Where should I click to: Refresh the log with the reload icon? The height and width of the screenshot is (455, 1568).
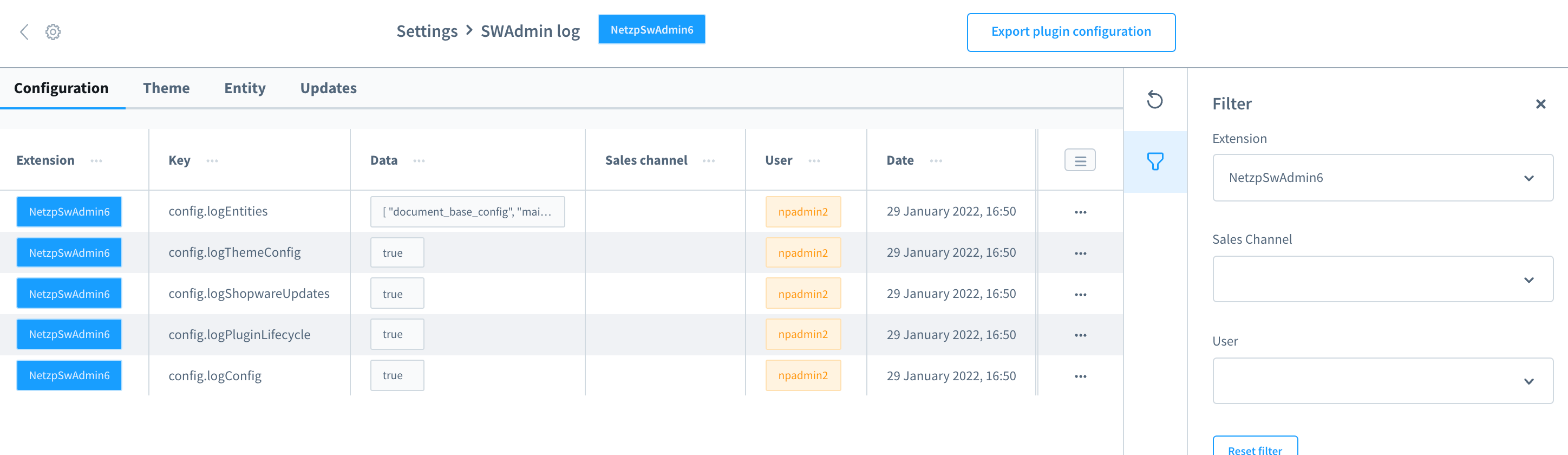[1155, 99]
